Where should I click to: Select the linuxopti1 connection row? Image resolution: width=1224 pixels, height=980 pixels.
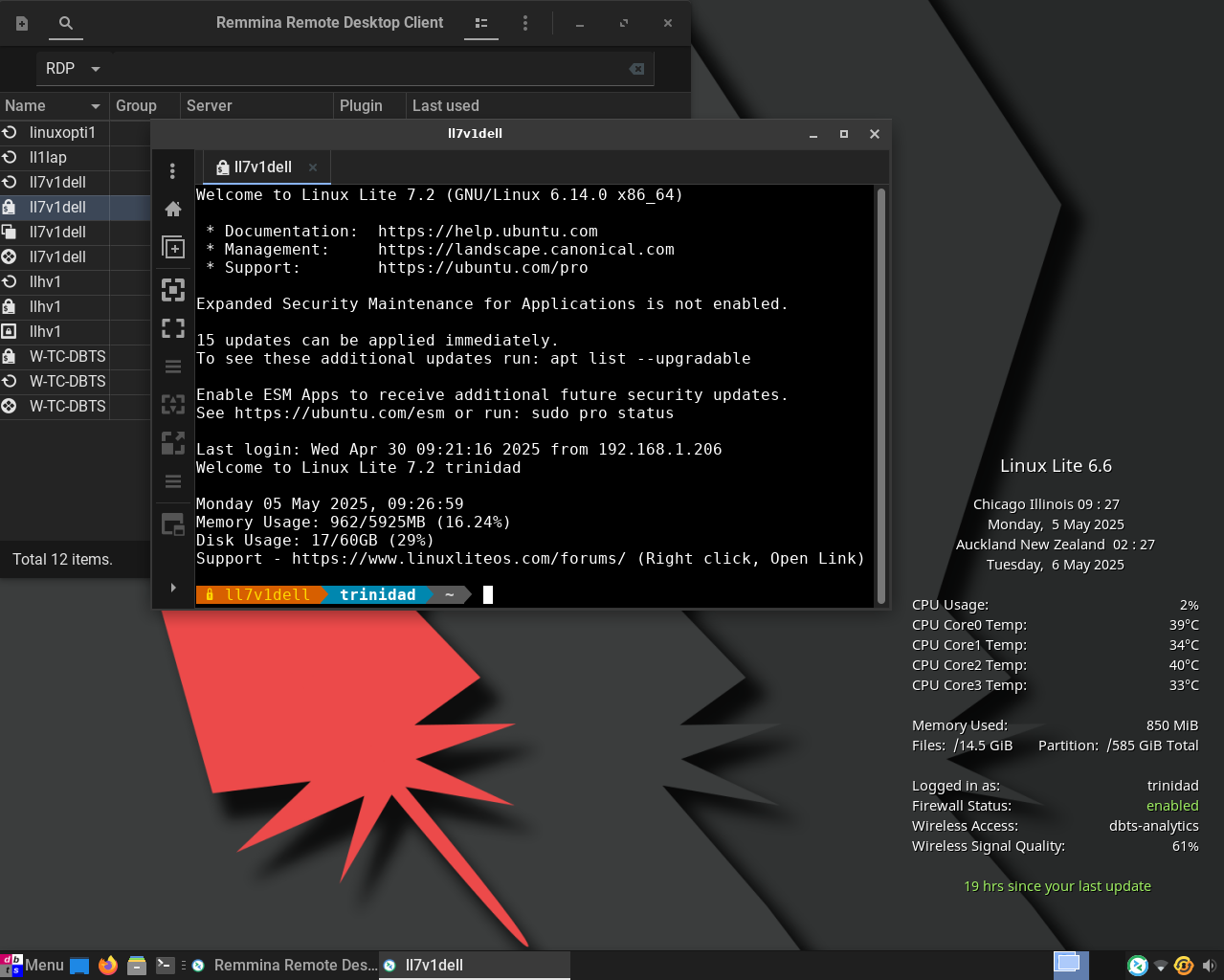(x=75, y=132)
